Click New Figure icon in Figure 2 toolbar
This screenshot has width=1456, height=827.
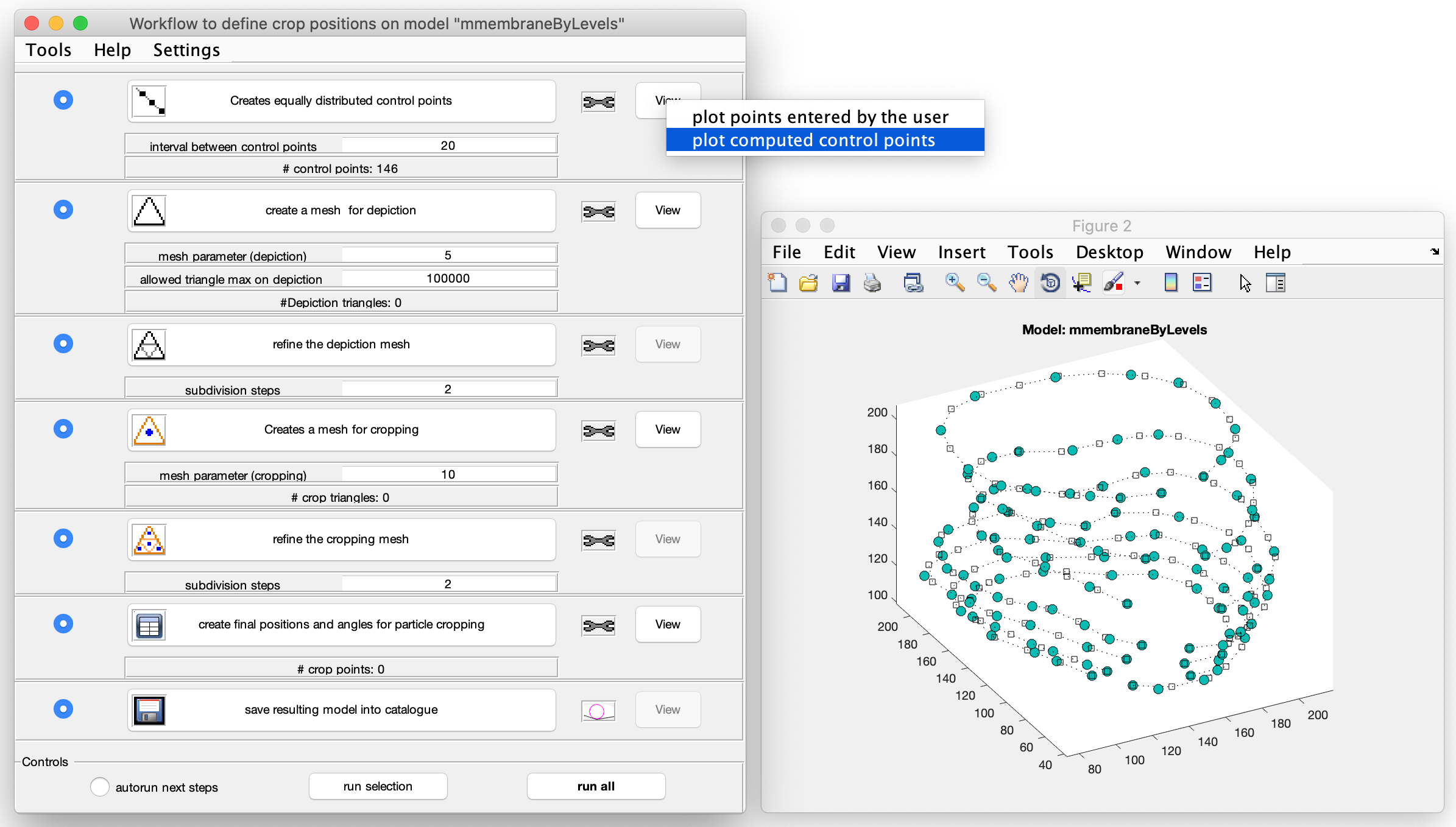(x=777, y=283)
